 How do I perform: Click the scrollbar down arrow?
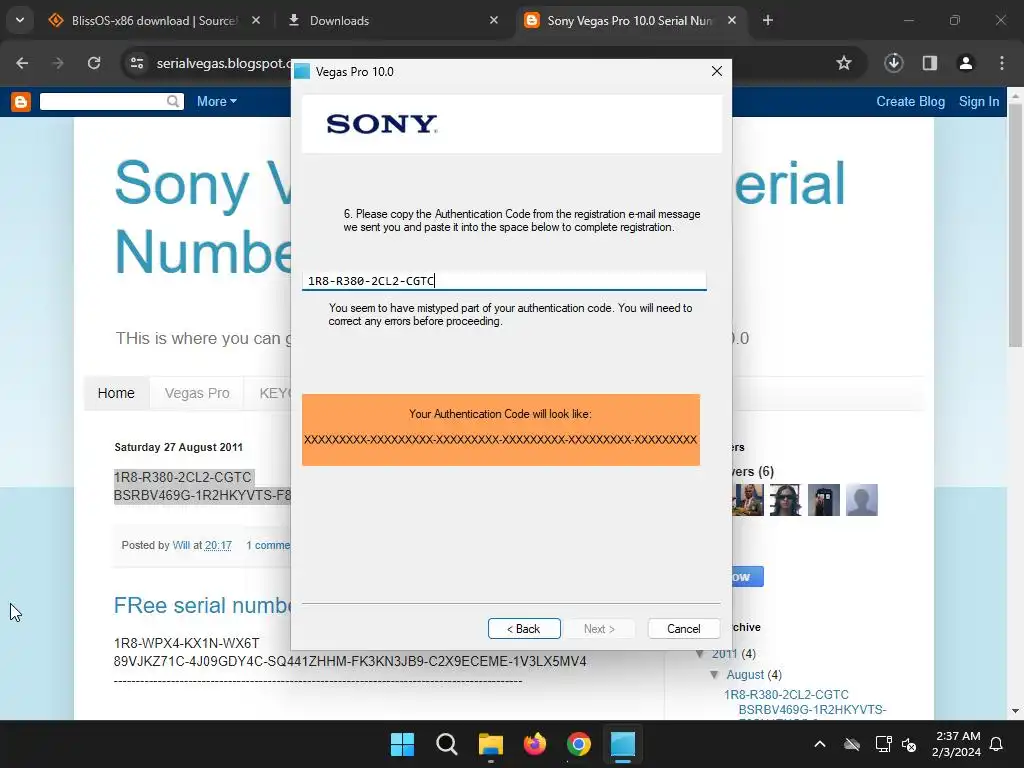(1015, 711)
